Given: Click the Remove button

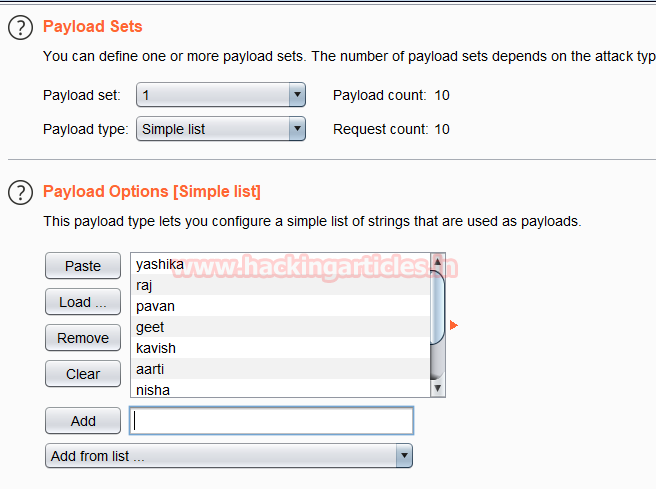Looking at the screenshot, I should pyautogui.click(x=83, y=338).
